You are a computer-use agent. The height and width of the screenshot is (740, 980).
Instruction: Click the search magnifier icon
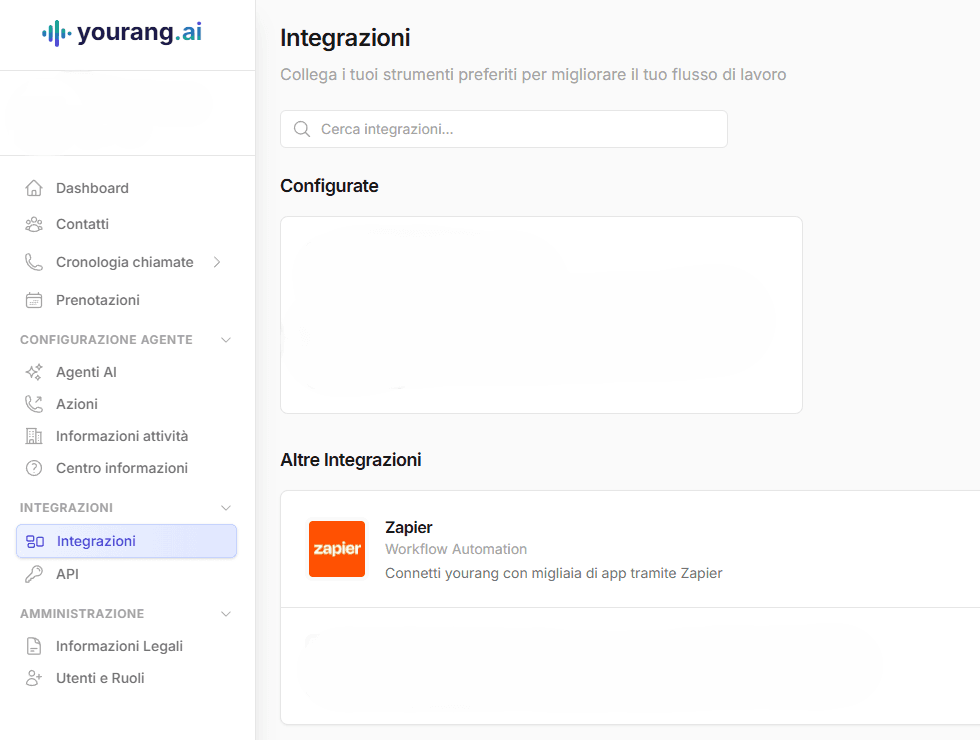pos(302,129)
